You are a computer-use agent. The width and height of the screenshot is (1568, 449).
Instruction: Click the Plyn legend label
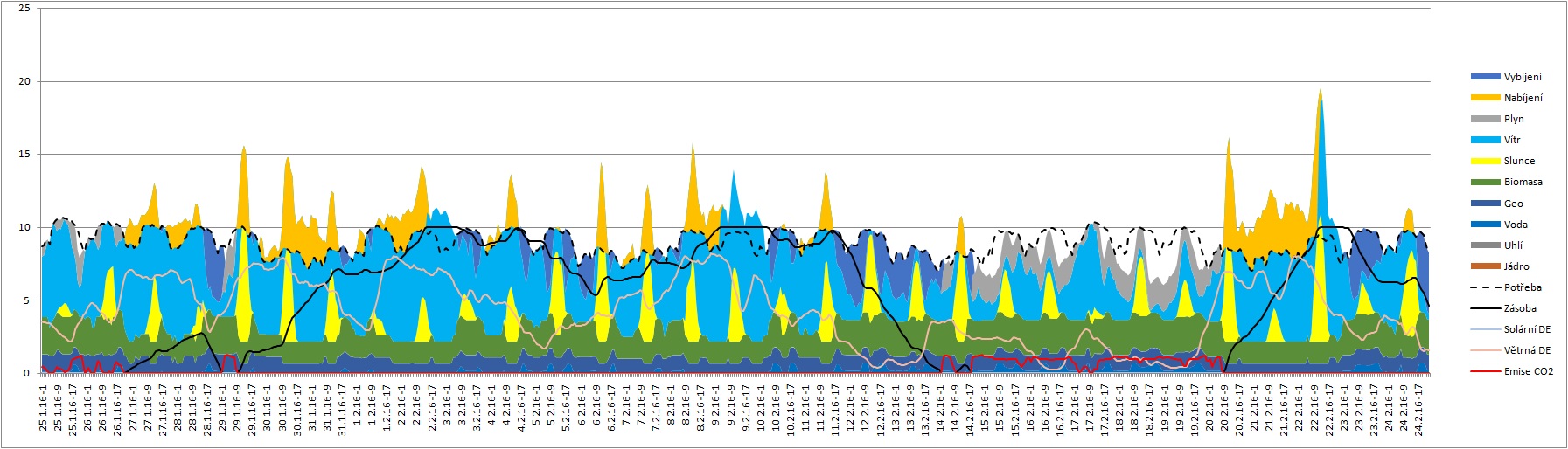point(1514,119)
